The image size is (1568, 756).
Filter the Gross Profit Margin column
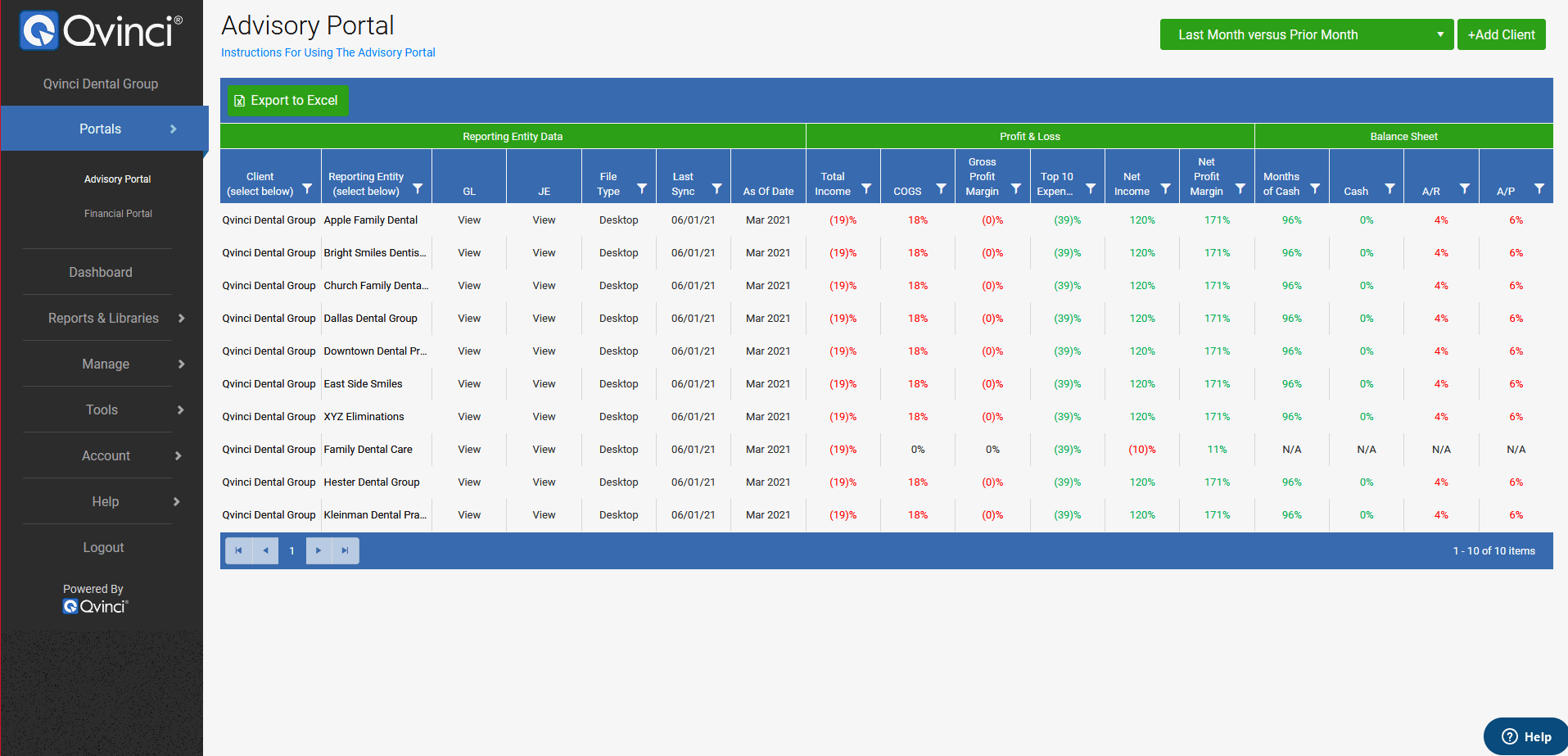tap(1016, 188)
